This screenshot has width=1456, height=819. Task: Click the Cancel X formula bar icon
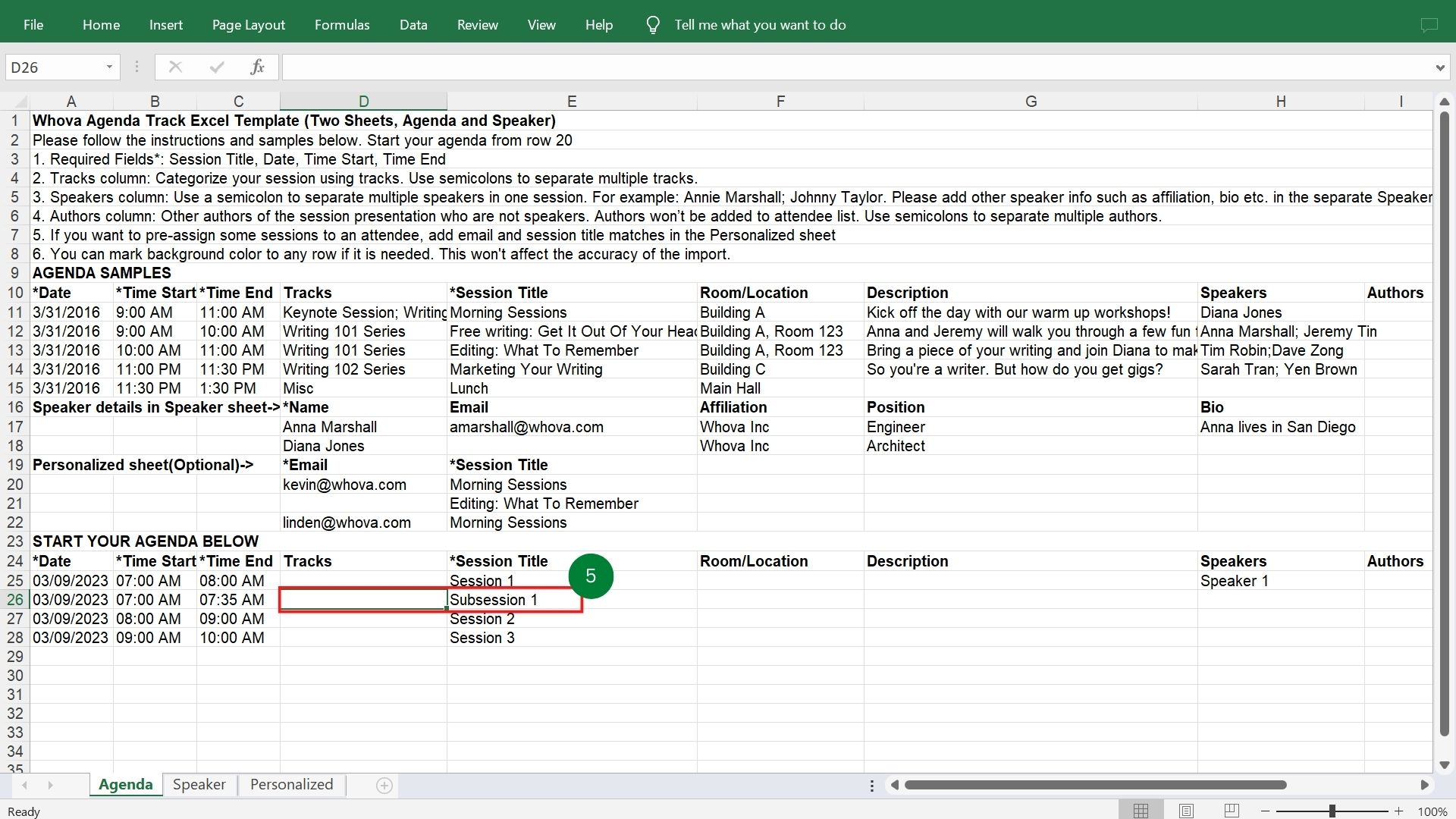coord(175,67)
